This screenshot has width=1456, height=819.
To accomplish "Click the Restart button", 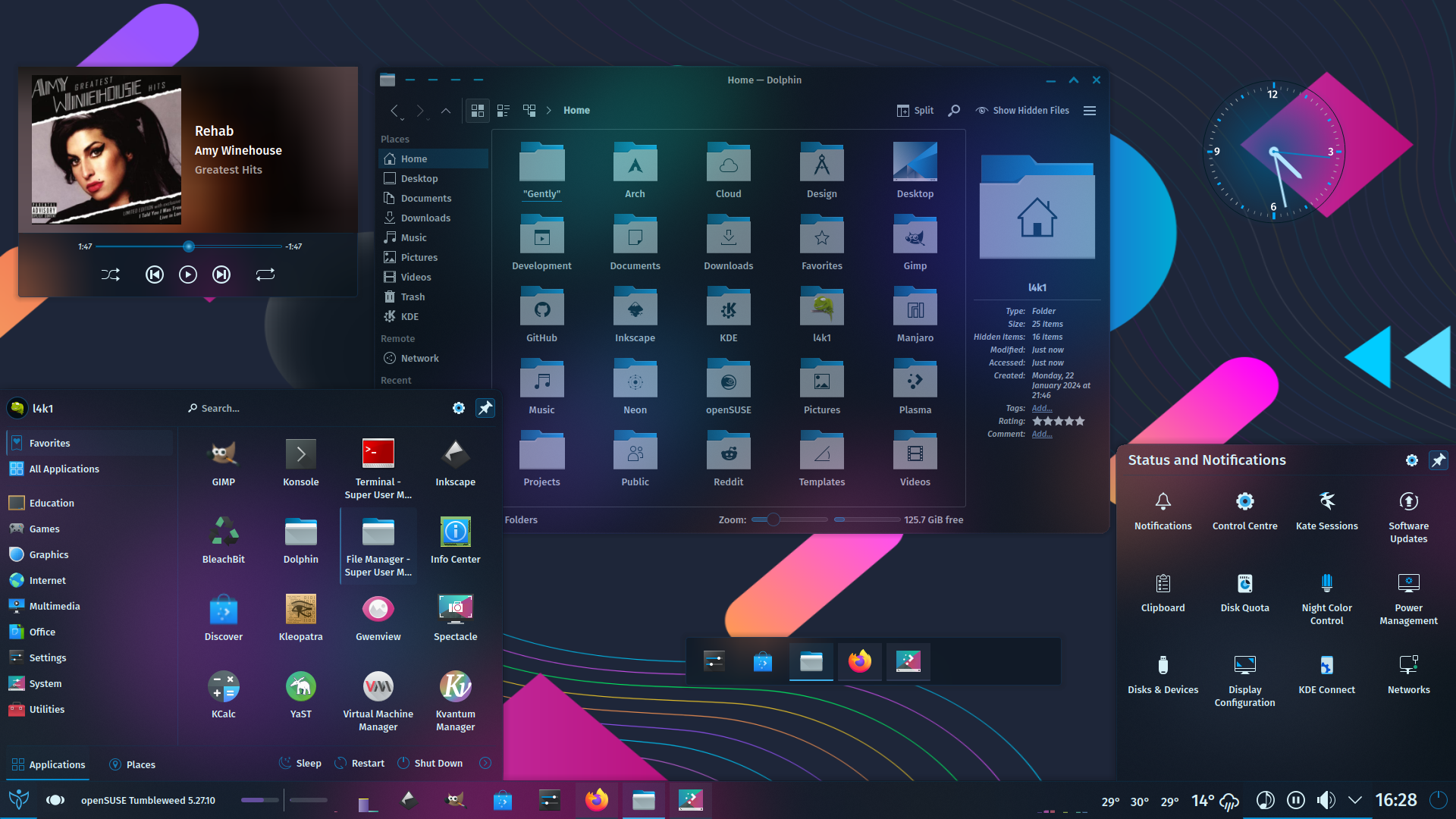I will pos(359,763).
